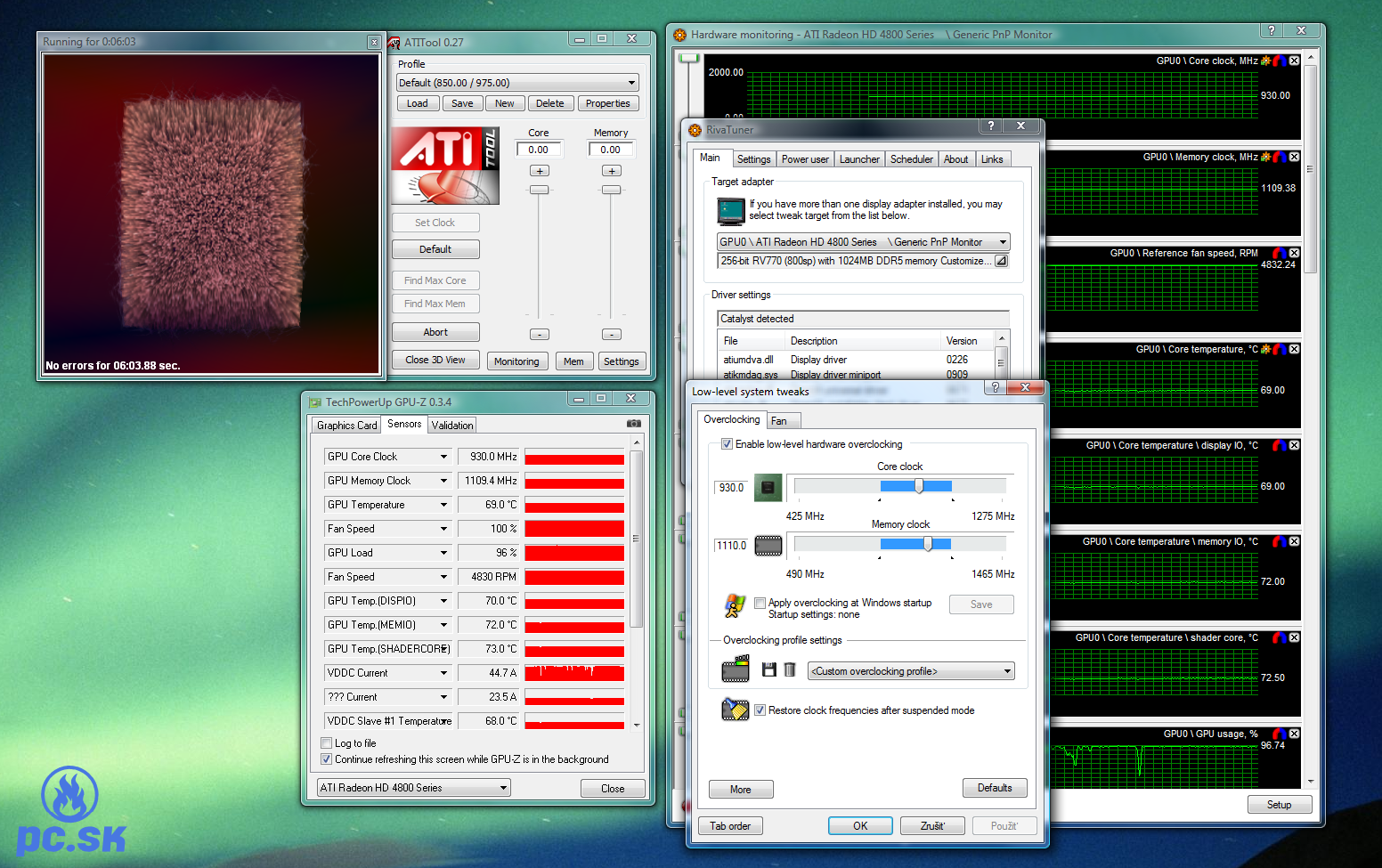
Task: Enable Apply overclocking at Windows startup
Action: [x=760, y=603]
